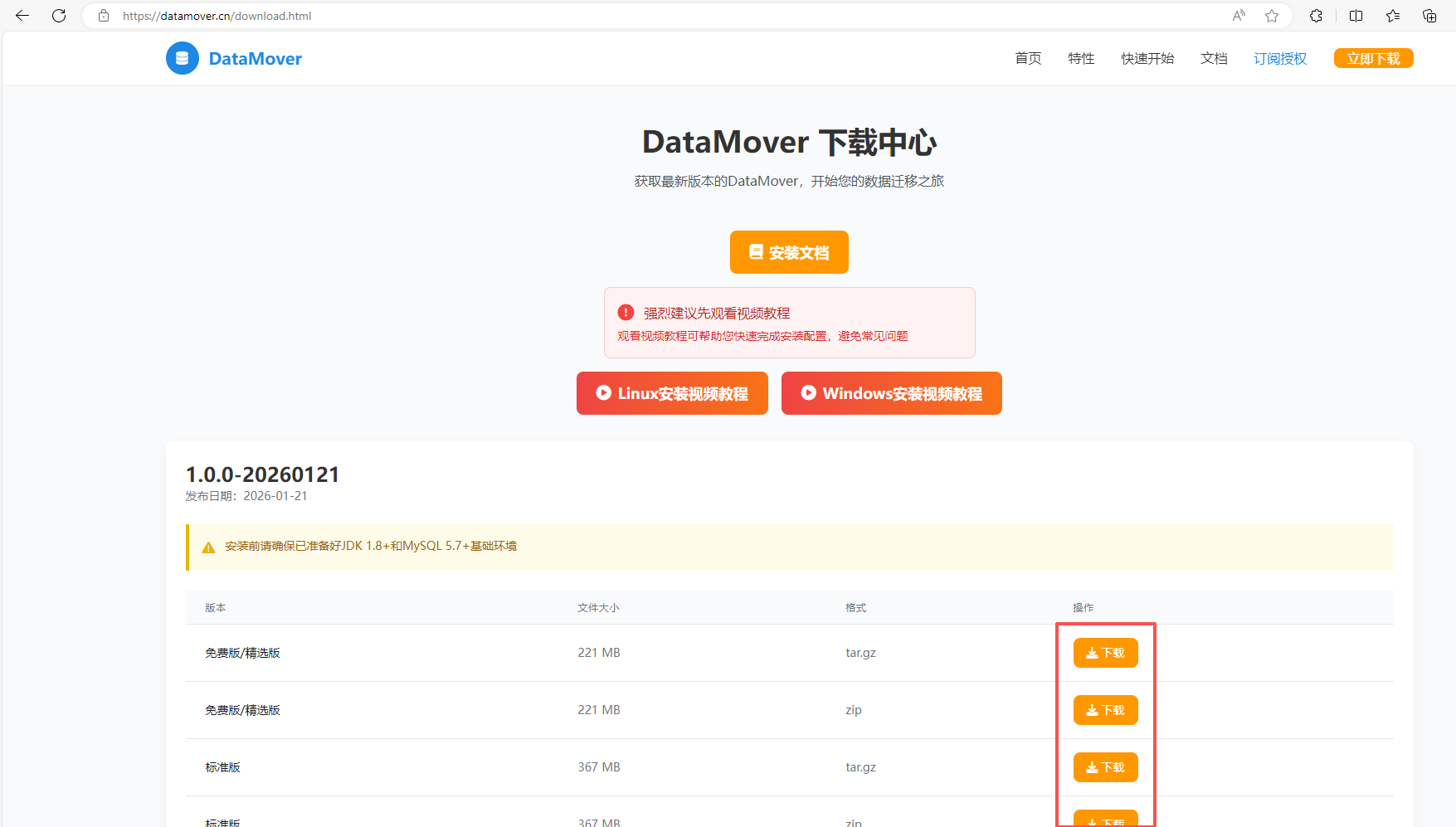
Task: Open 特性 navigation item
Action: pyautogui.click(x=1081, y=58)
